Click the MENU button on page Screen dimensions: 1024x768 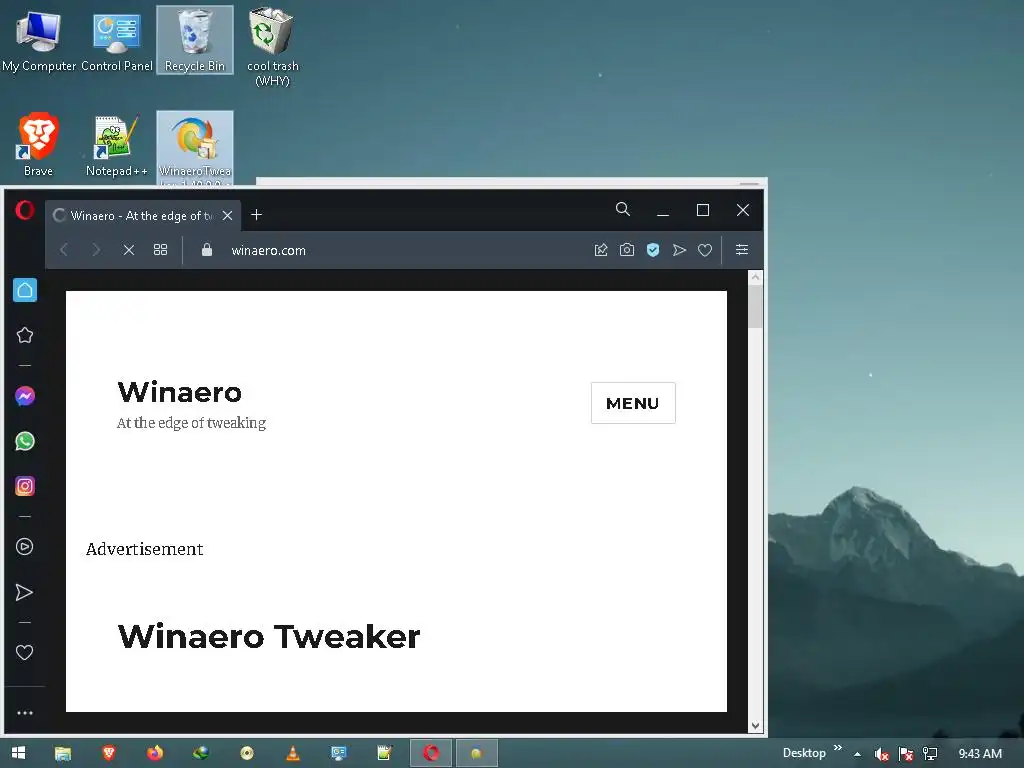pos(633,403)
